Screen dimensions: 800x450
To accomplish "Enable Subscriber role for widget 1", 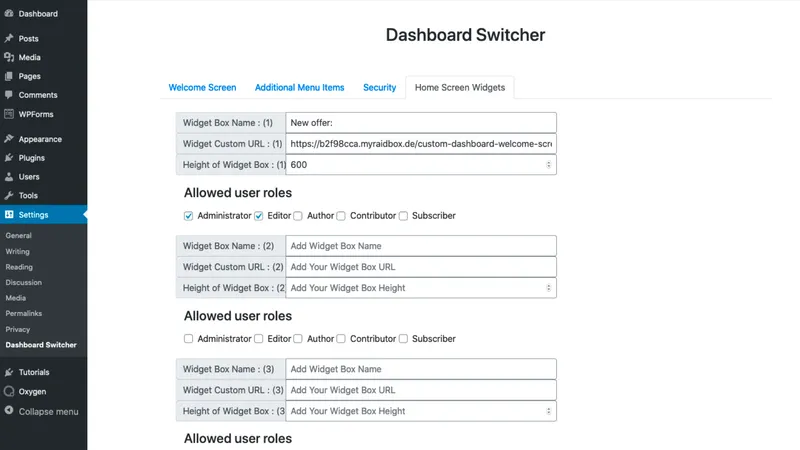I will [403, 216].
